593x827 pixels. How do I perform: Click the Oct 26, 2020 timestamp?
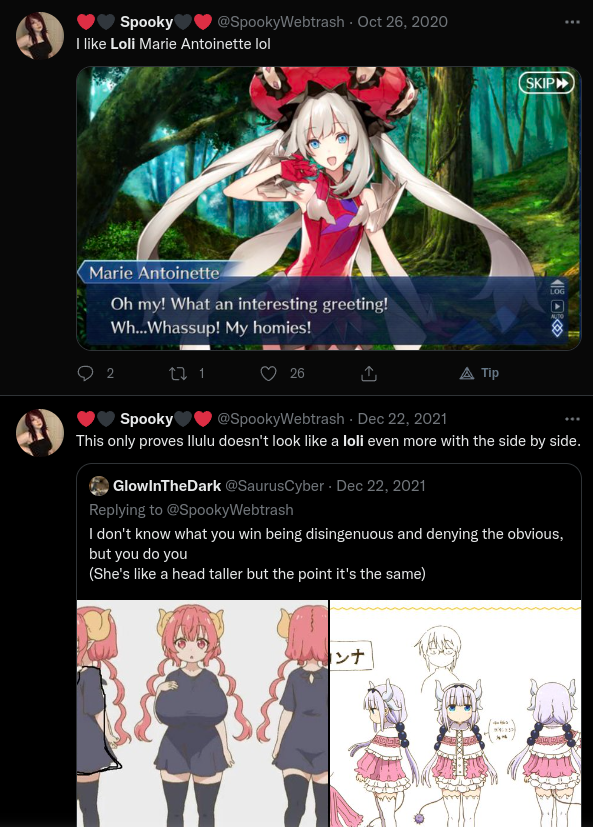point(403,22)
